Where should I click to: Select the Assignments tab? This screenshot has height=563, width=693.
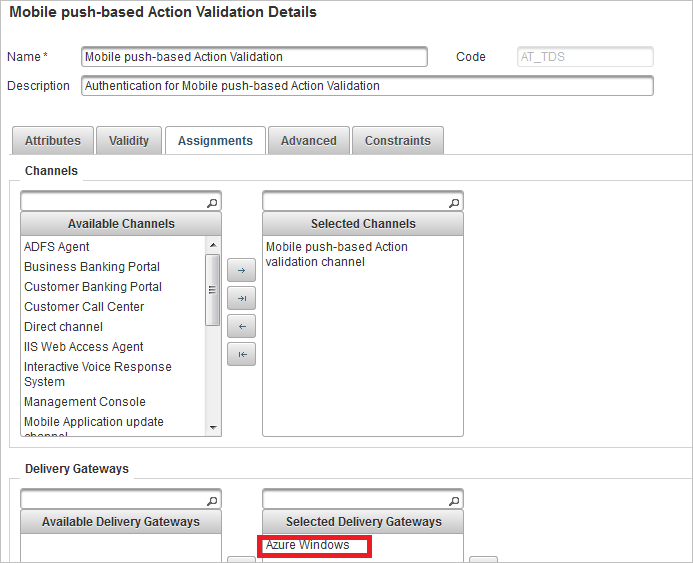coord(215,141)
